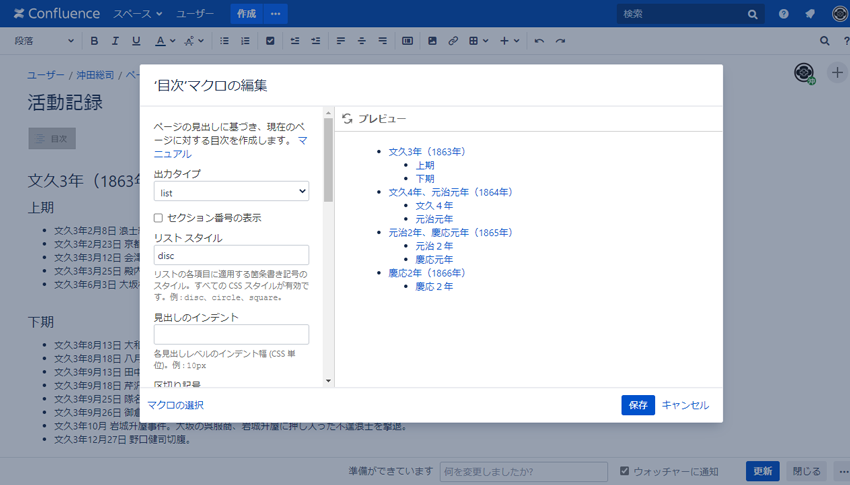This screenshot has width=850, height=485.
Task: Open the 出力タイプ list dropdown
Action: click(x=231, y=191)
